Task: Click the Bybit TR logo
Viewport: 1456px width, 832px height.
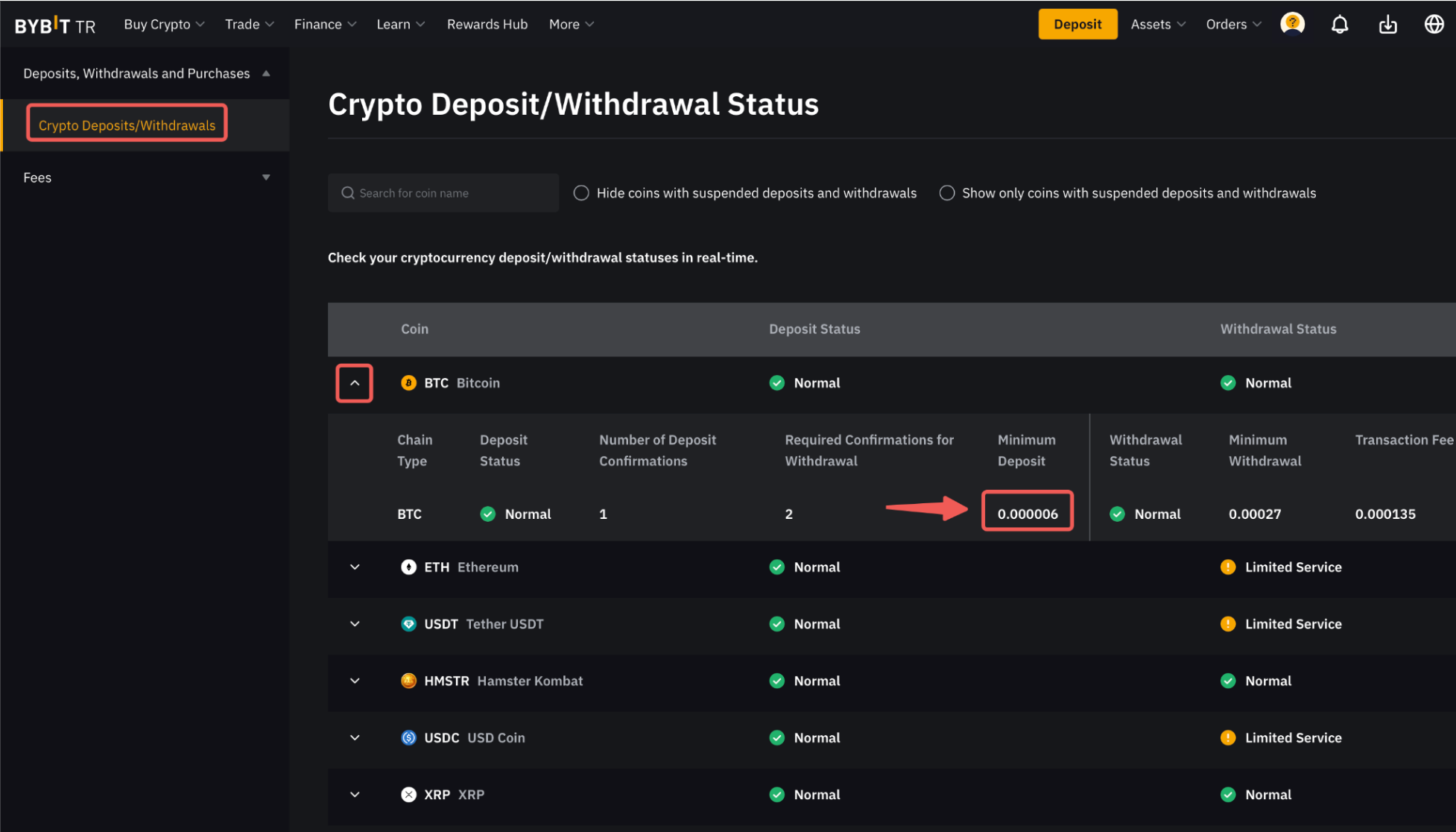Action: pyautogui.click(x=55, y=25)
